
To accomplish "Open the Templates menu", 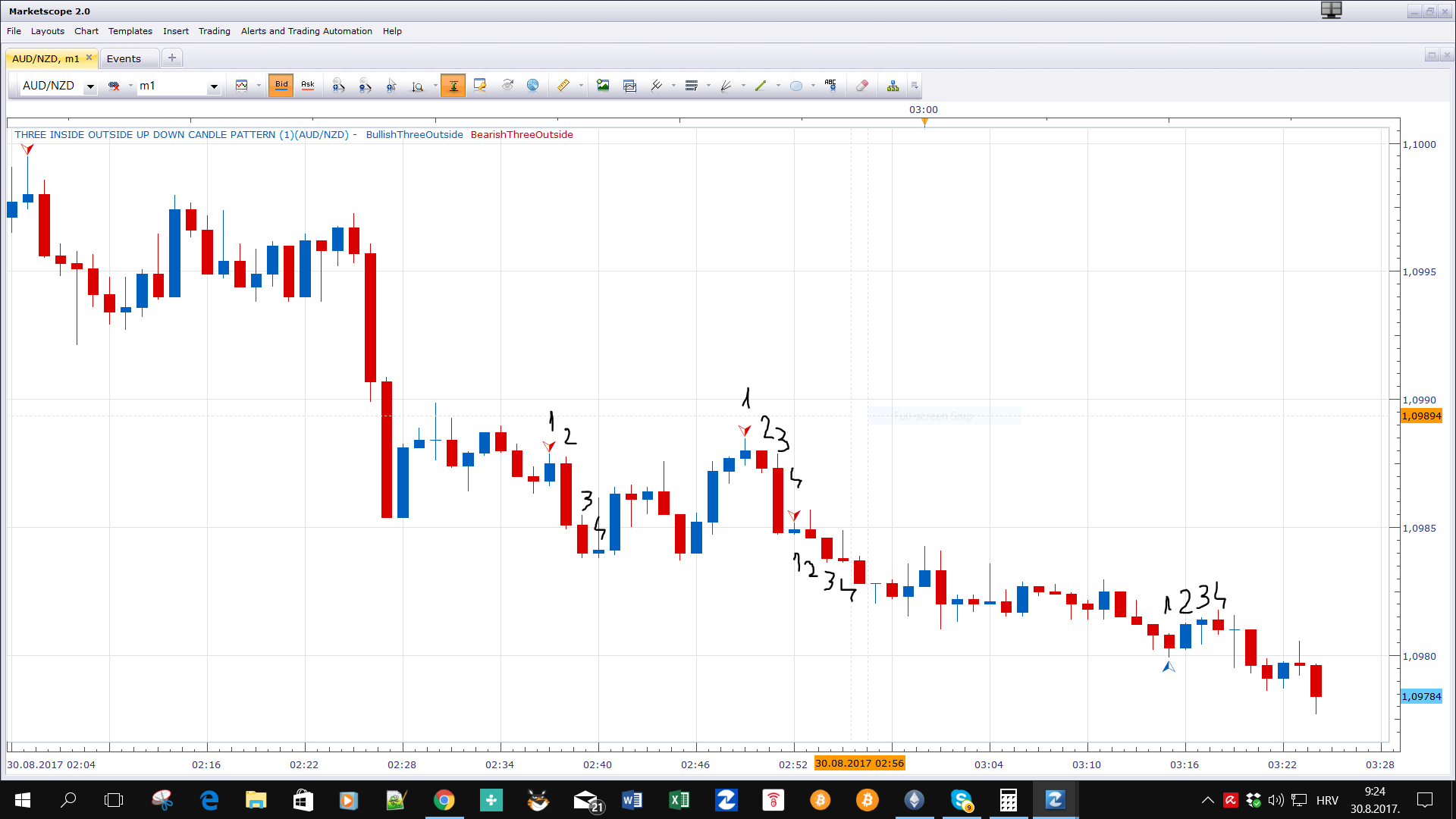I will click(130, 31).
